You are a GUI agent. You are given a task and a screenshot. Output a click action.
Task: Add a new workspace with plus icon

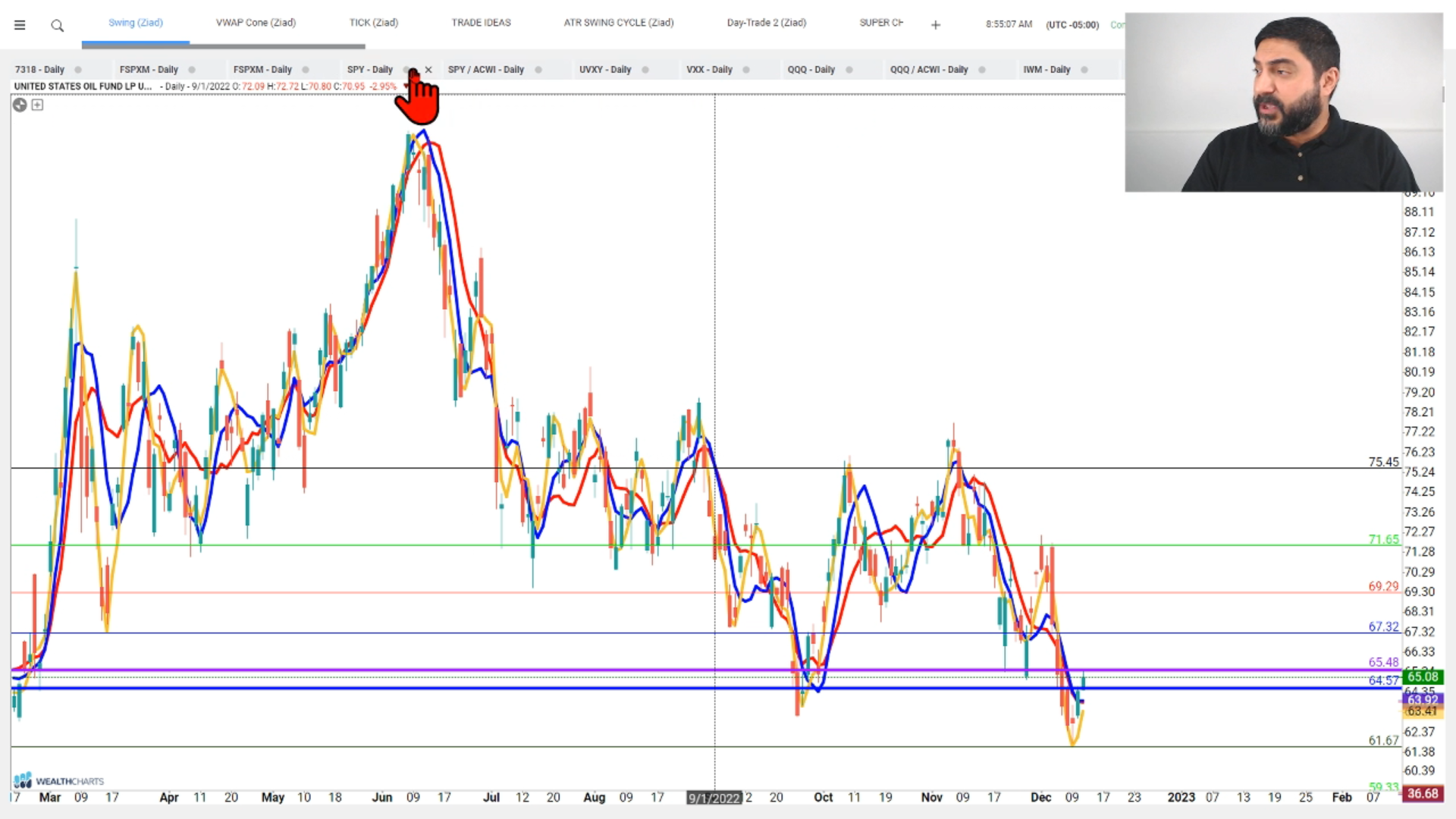point(936,25)
